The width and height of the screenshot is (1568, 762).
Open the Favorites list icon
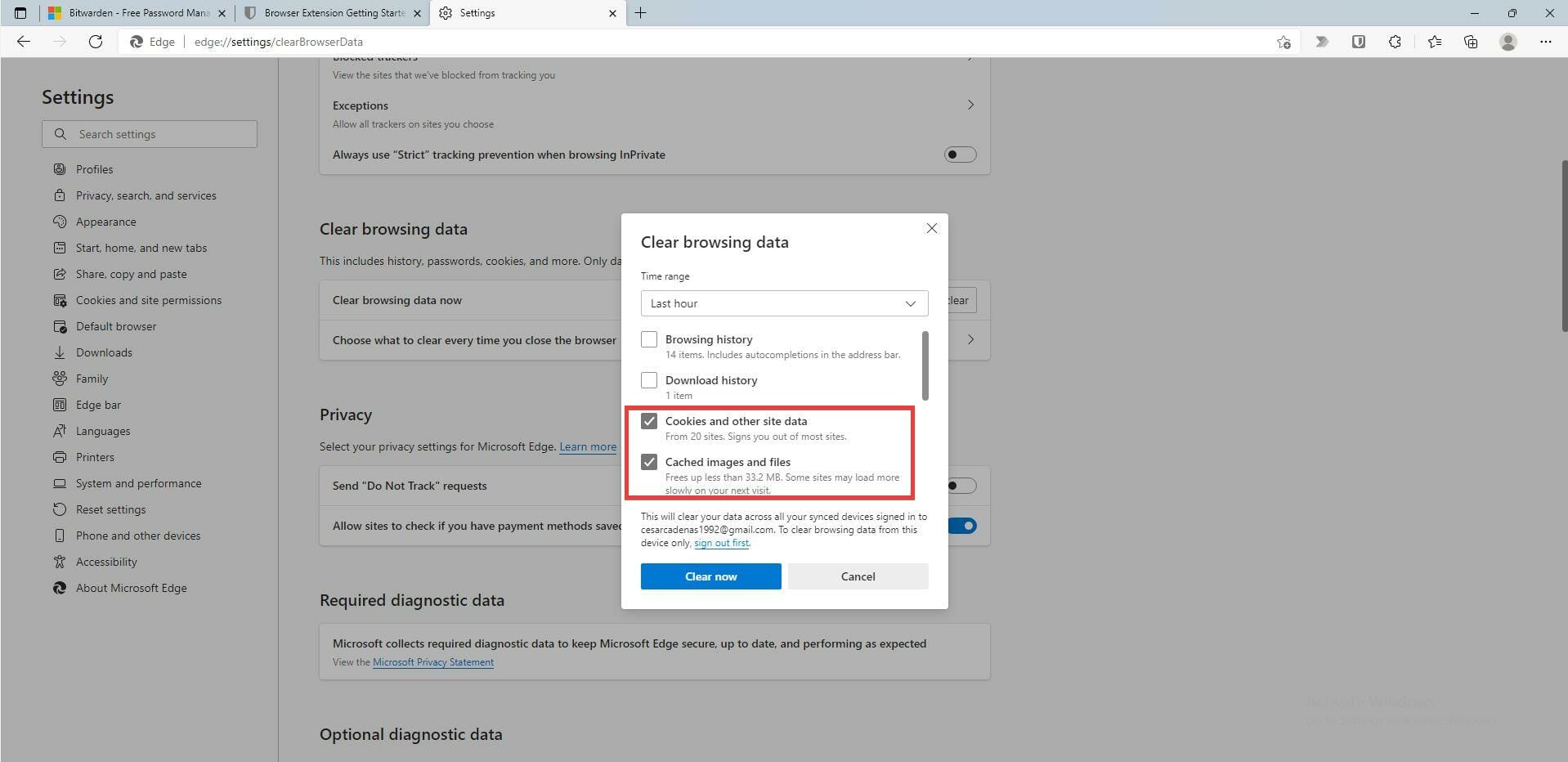1435,42
